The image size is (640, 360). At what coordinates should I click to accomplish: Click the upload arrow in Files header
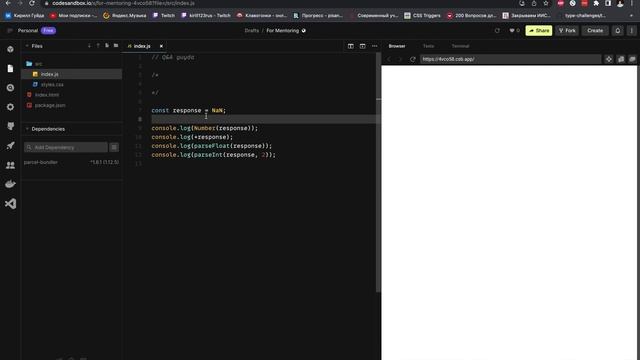click(x=98, y=46)
